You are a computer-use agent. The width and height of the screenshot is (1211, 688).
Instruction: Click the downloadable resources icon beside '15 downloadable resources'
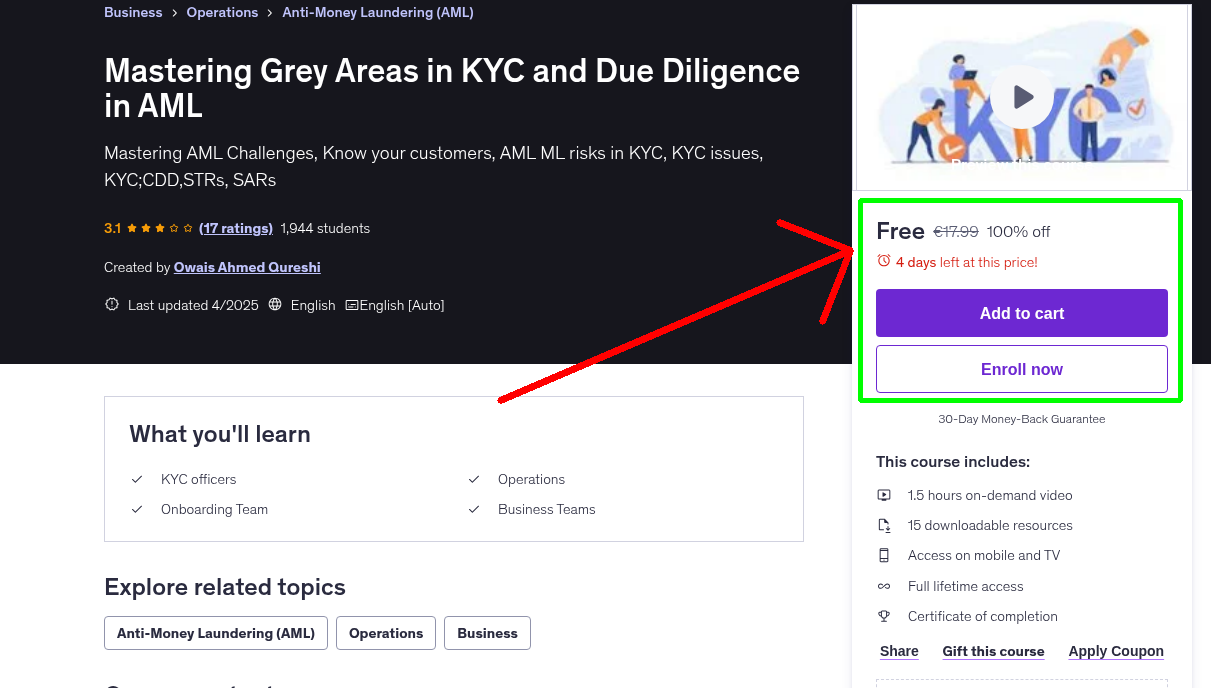884,525
